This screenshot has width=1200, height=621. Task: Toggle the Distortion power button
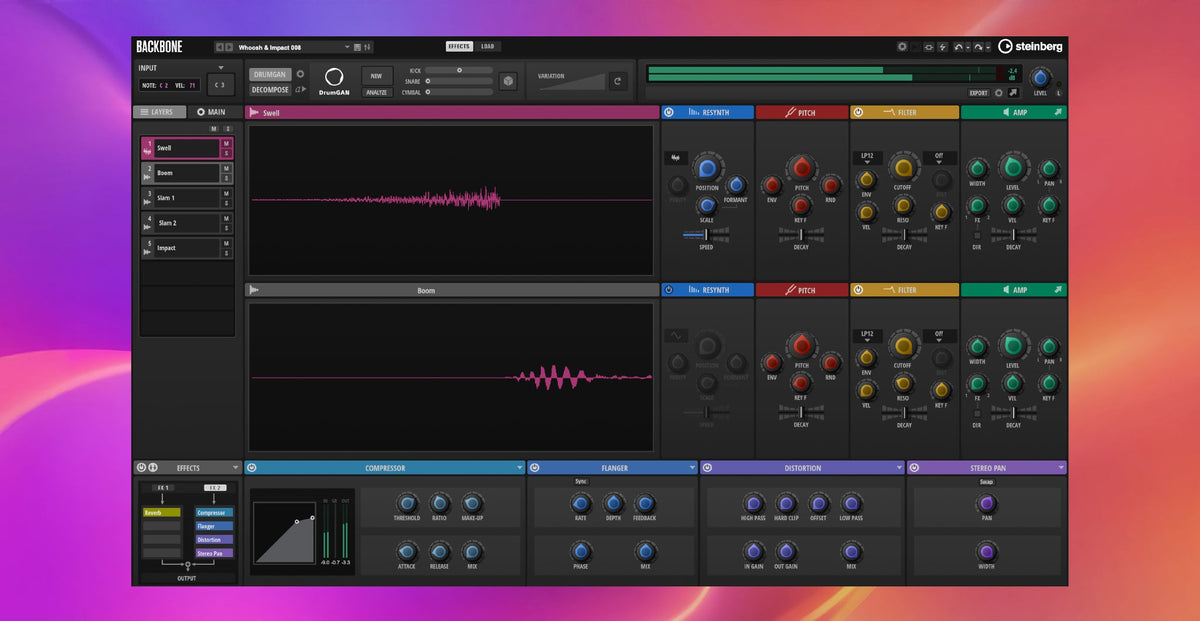tap(708, 468)
